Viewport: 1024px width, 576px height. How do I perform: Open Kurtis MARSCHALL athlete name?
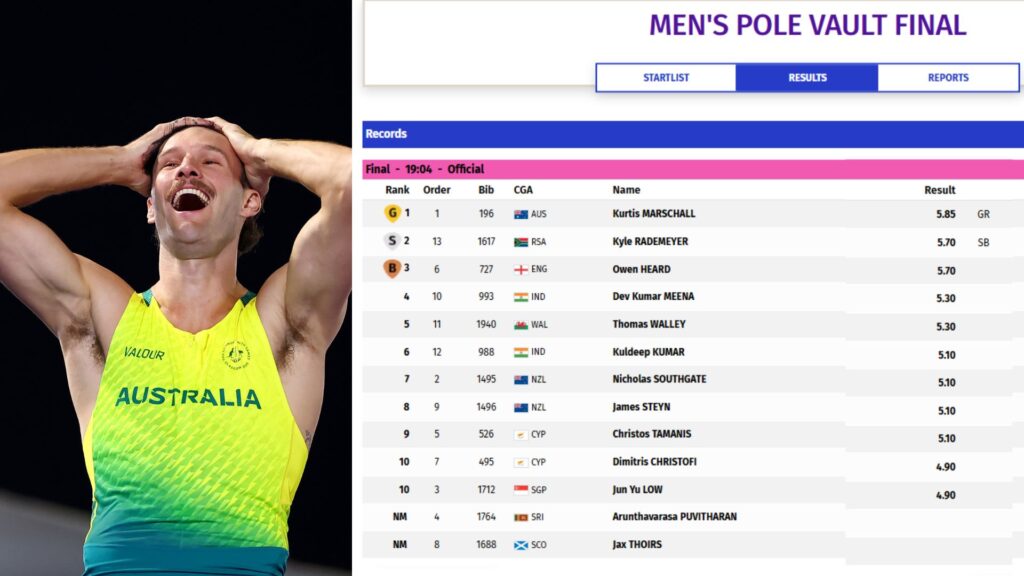654,214
